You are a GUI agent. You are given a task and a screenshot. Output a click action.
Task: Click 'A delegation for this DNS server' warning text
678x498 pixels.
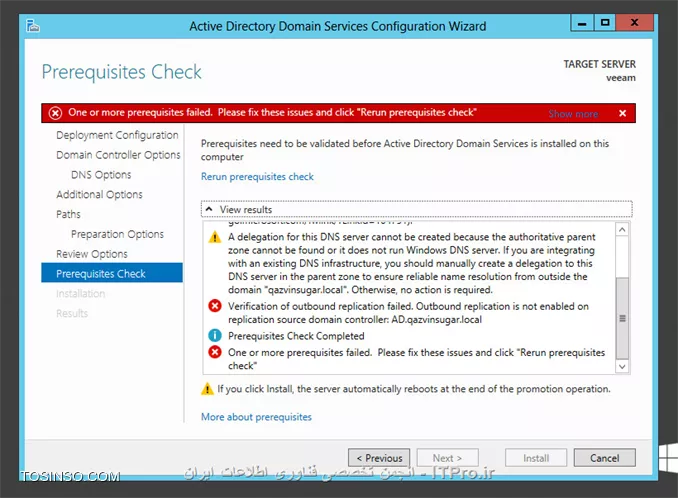(x=412, y=263)
